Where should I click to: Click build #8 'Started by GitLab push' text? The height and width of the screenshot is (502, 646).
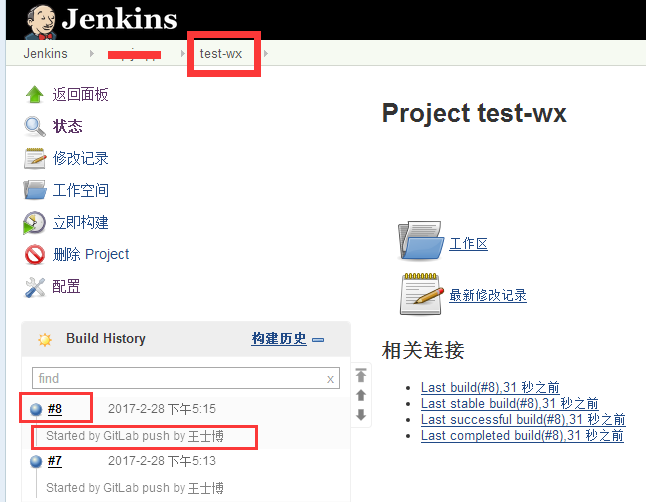coord(135,436)
